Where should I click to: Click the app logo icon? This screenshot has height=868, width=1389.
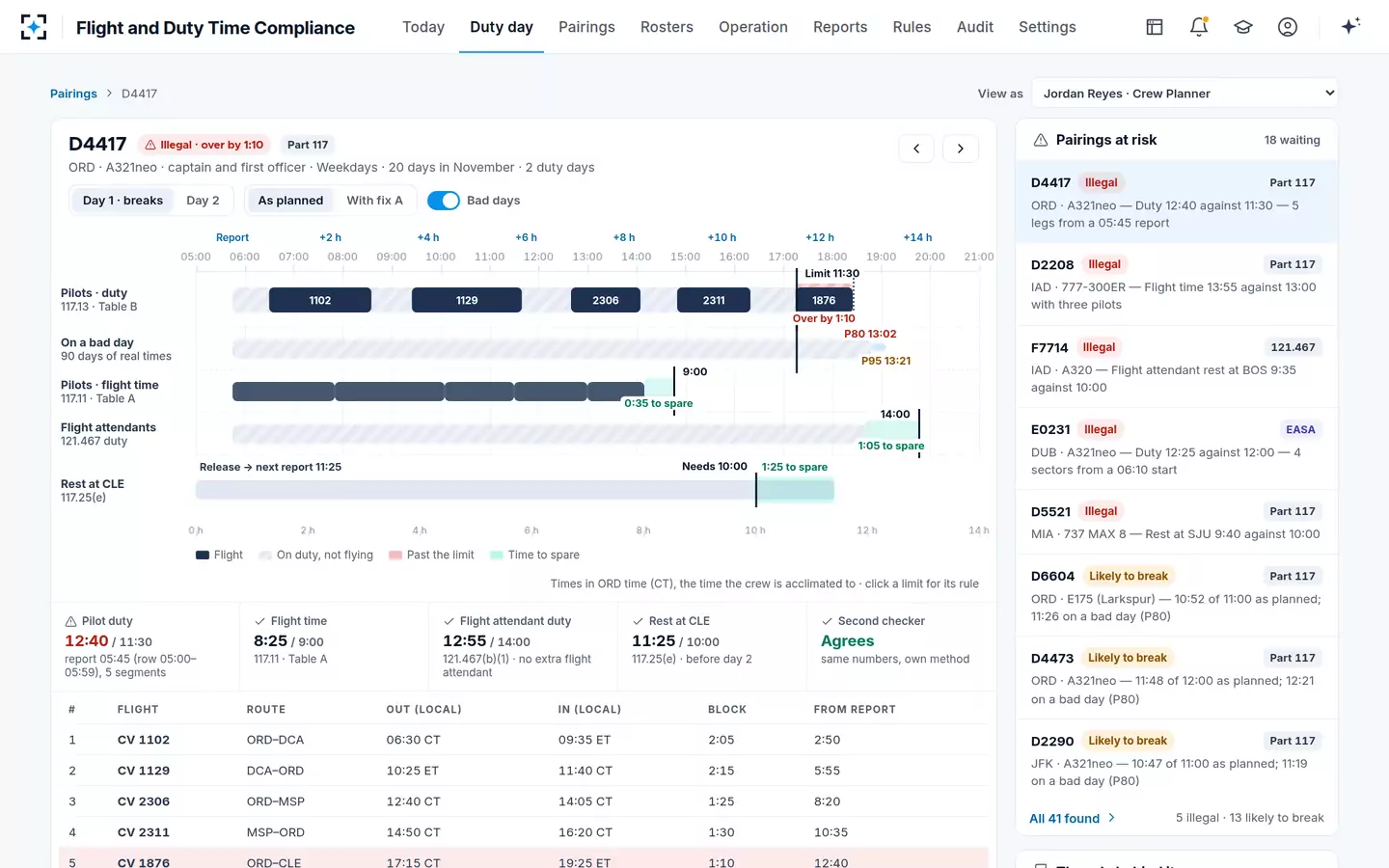[x=34, y=27]
